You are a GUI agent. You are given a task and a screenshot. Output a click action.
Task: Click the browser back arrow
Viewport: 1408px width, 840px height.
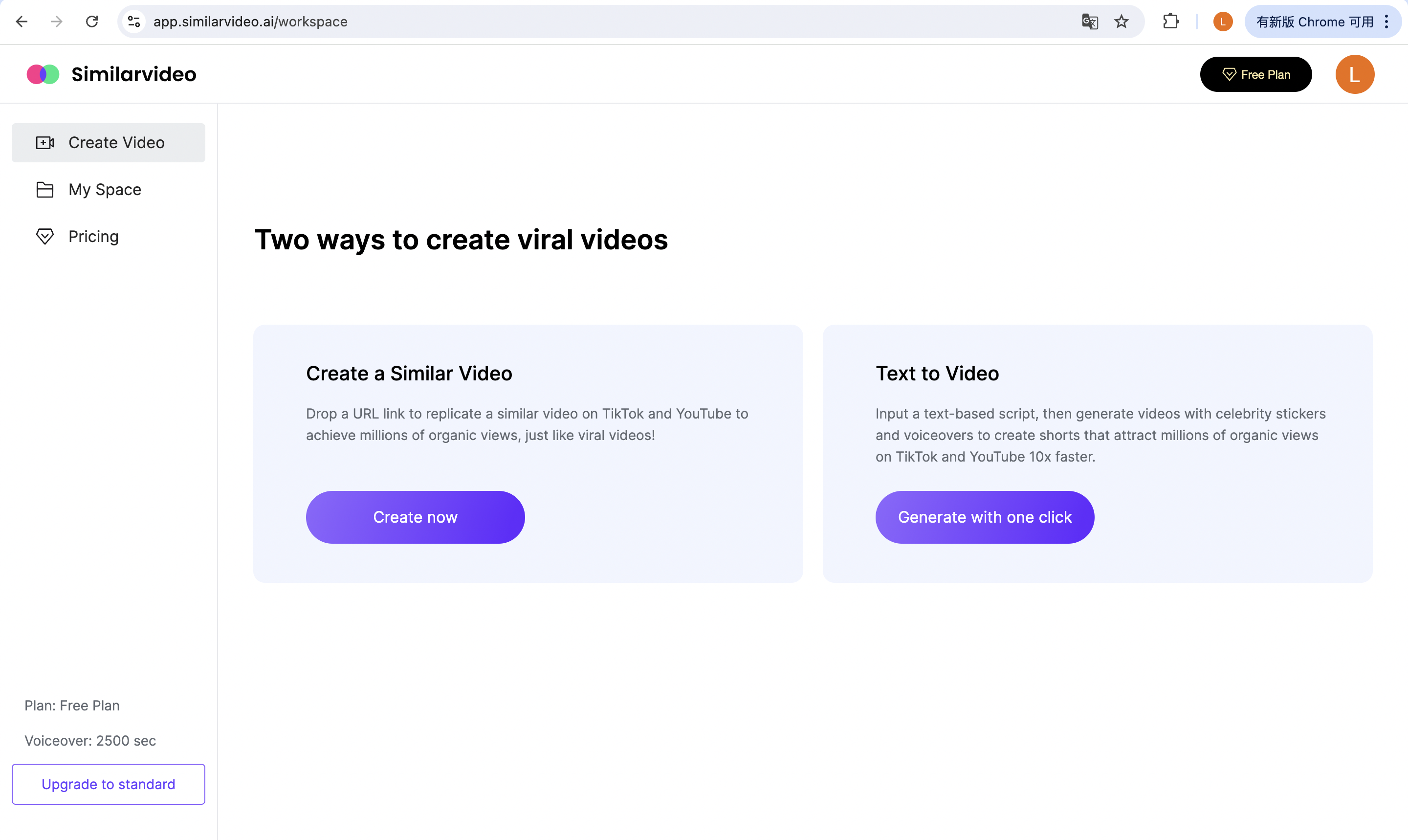click(x=22, y=22)
